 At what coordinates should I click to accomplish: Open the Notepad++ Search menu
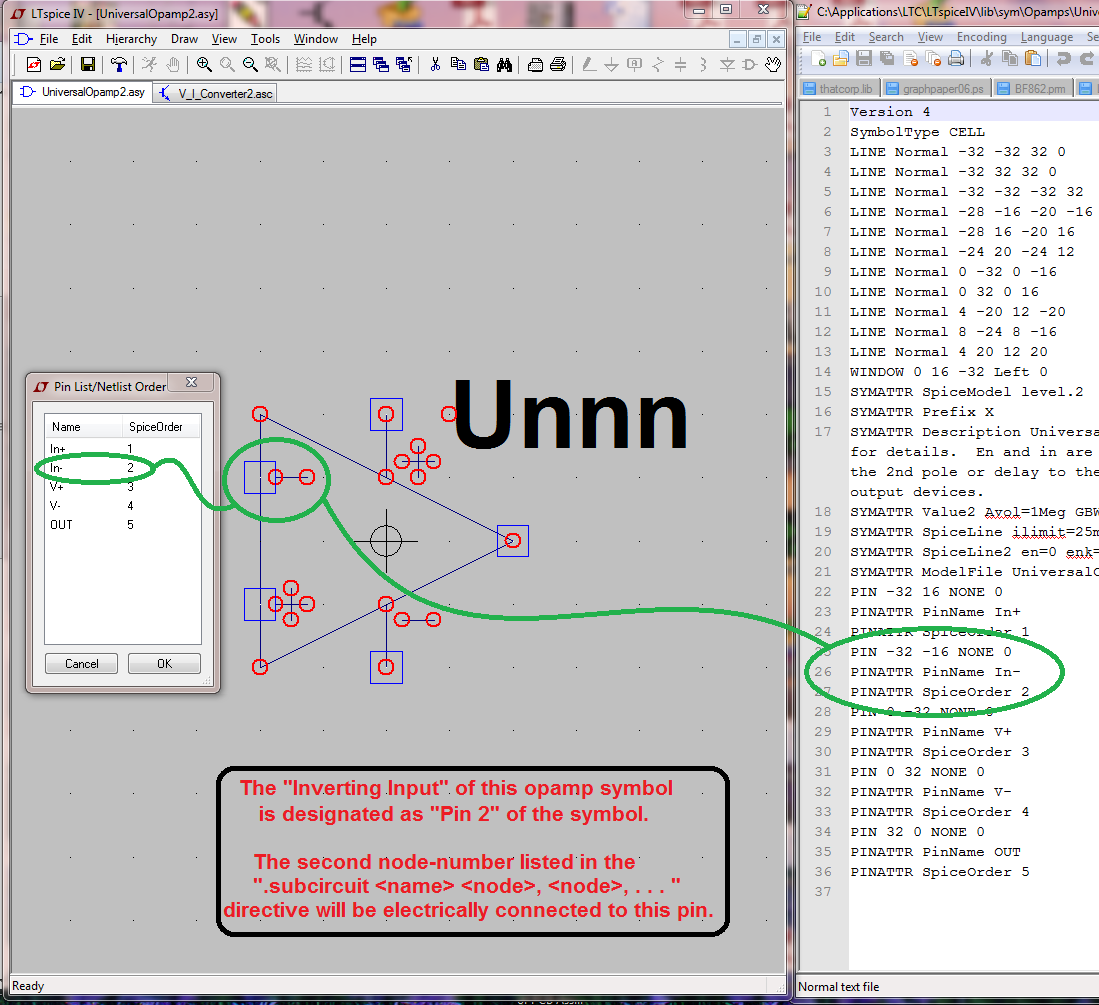click(886, 37)
